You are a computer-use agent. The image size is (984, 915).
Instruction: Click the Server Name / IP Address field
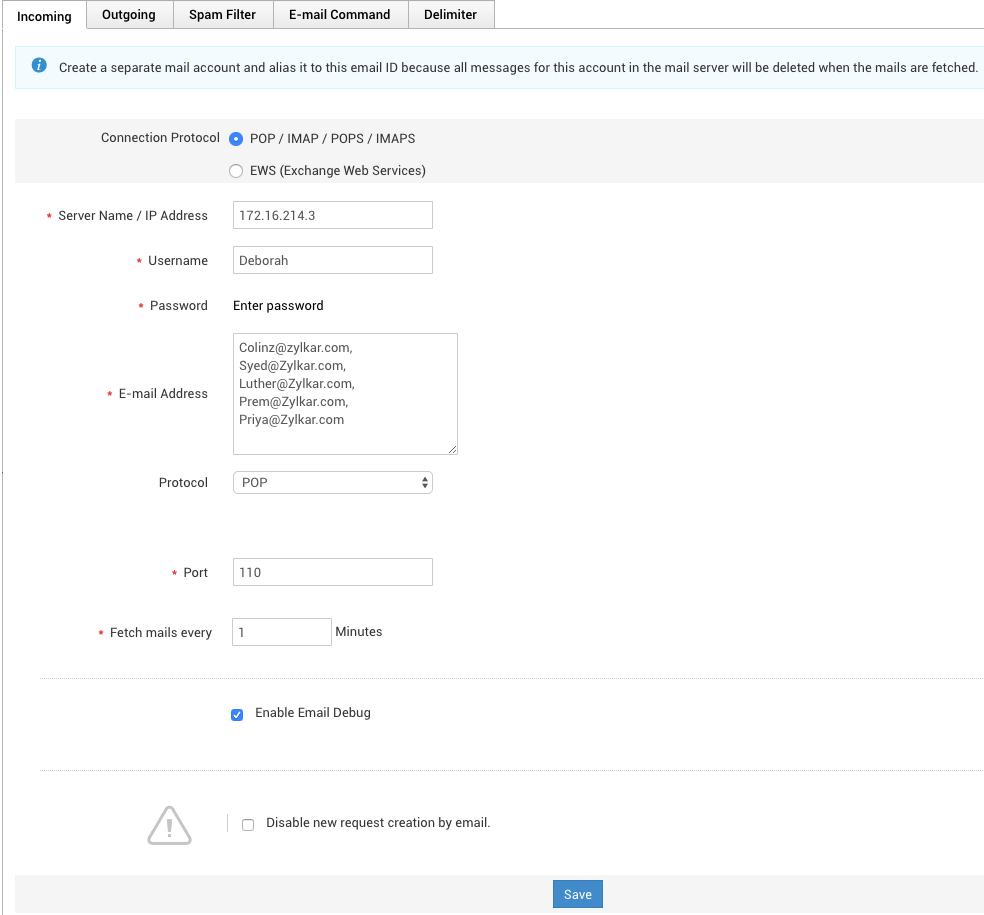(x=332, y=215)
